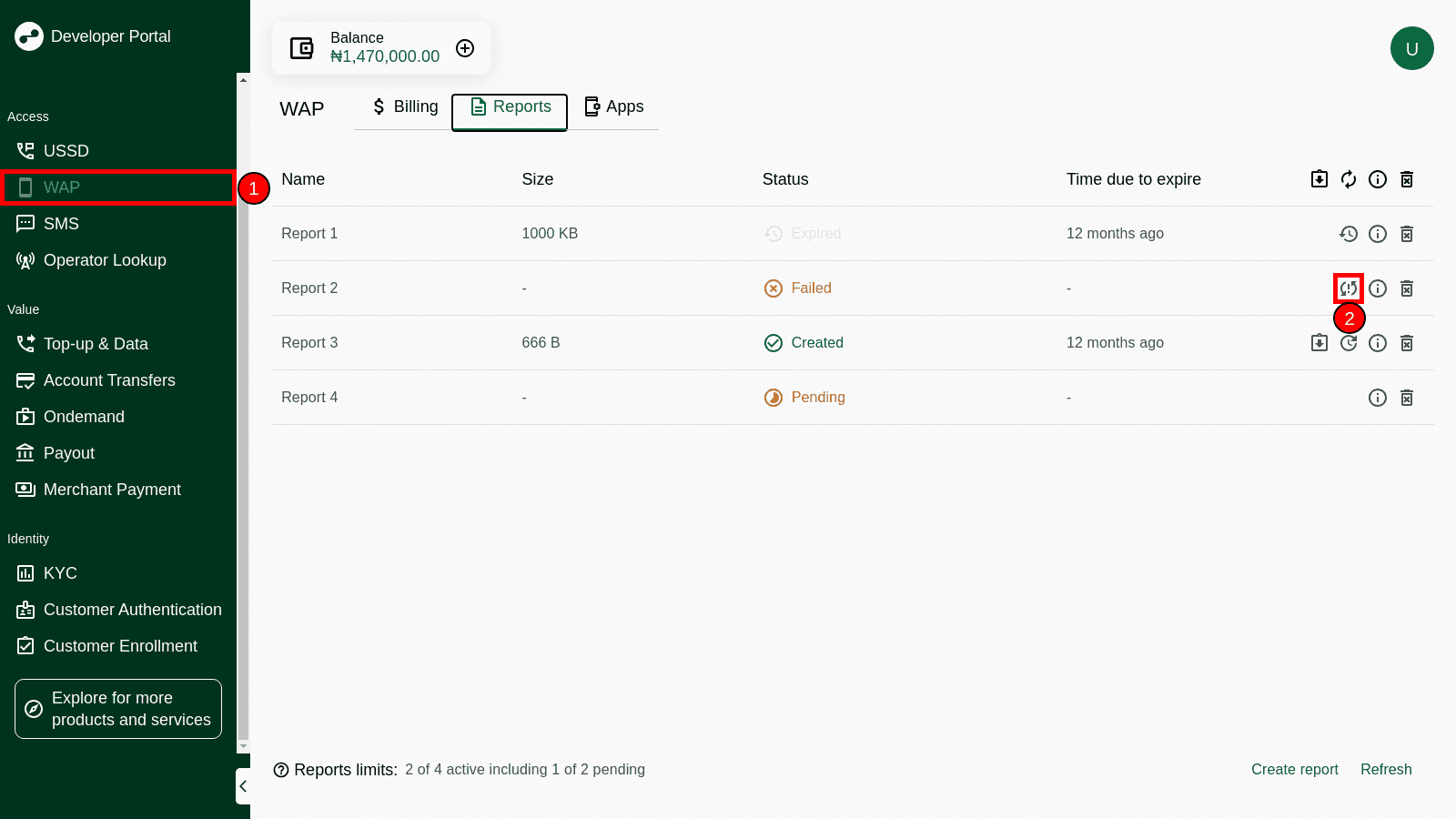Image resolution: width=1456 pixels, height=819 pixels.
Task: Switch to the Billing tab
Action: click(405, 107)
